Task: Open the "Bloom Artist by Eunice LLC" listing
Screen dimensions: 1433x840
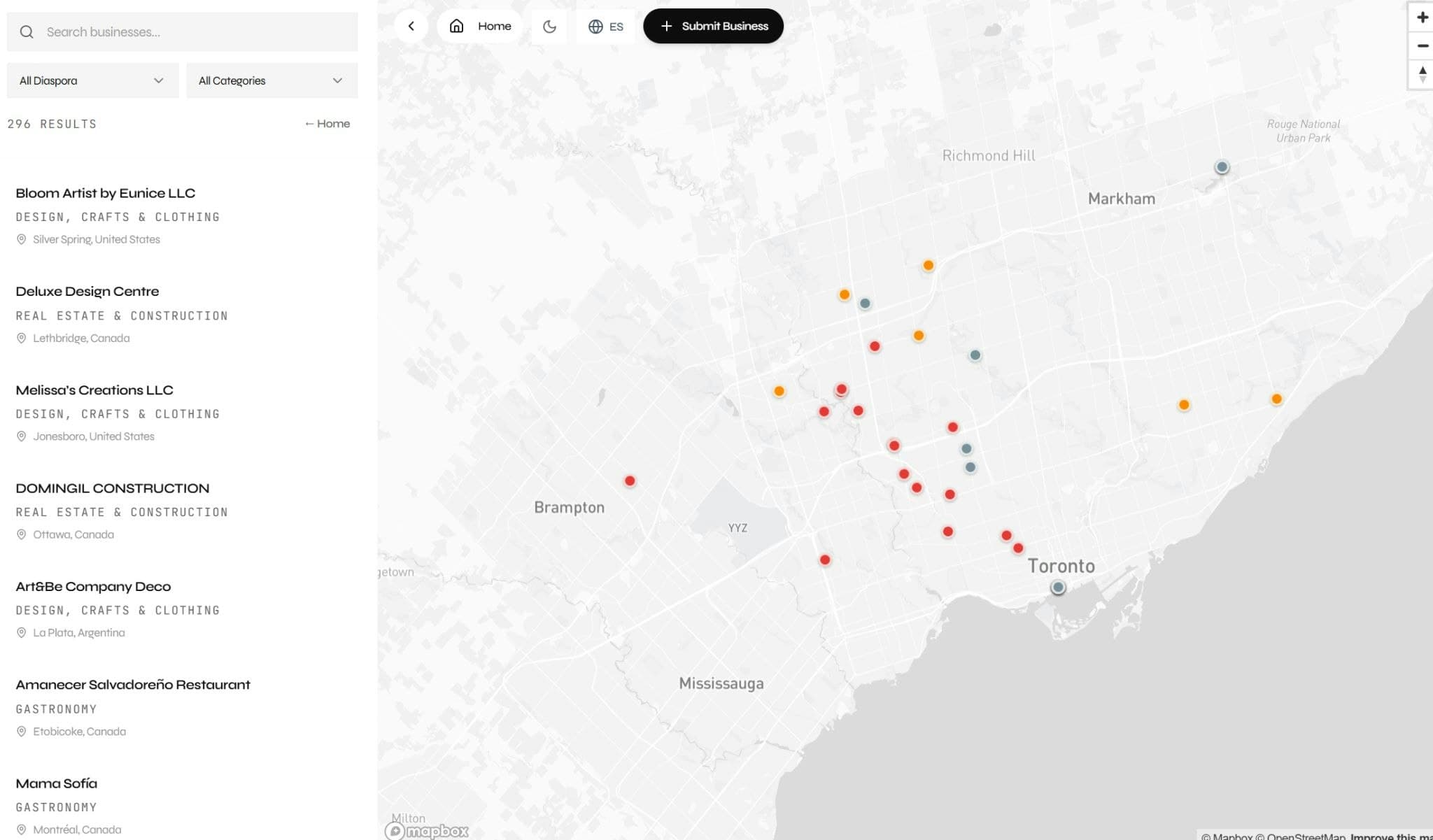Action: pos(106,193)
